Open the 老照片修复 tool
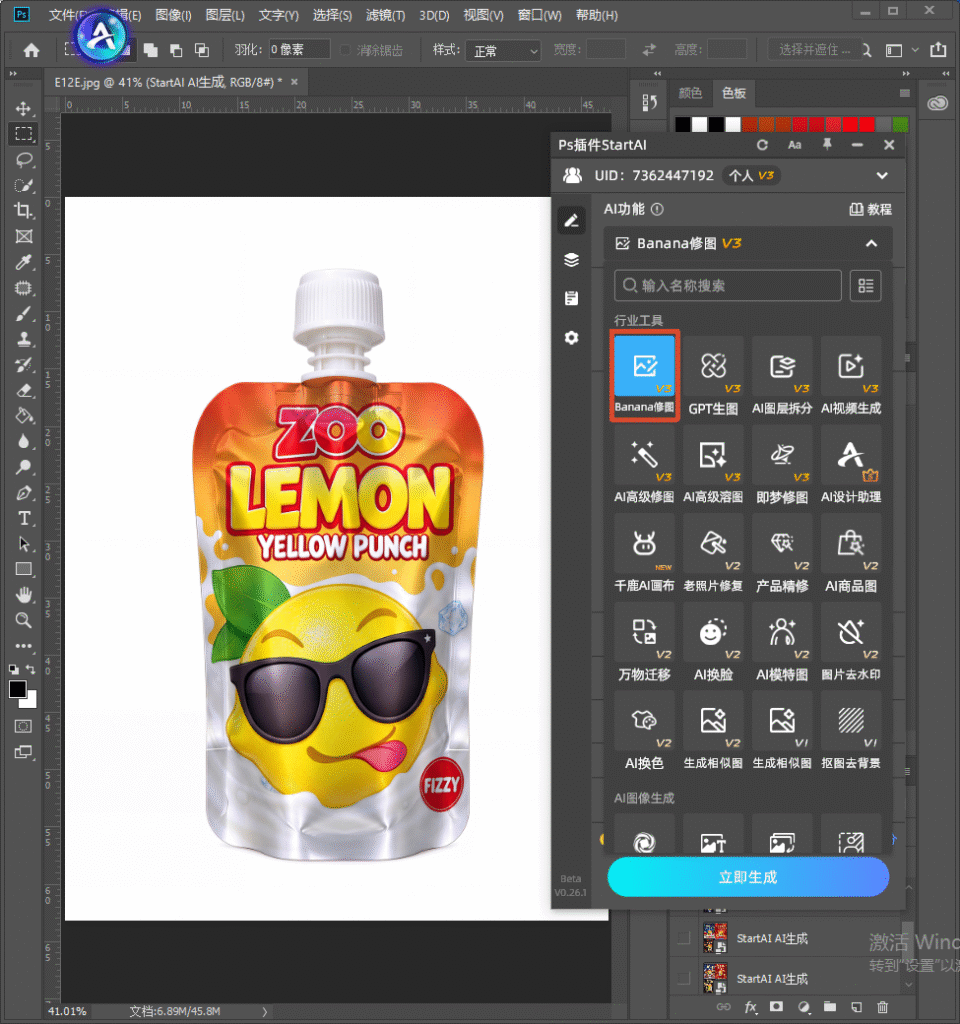 pyautogui.click(x=713, y=554)
